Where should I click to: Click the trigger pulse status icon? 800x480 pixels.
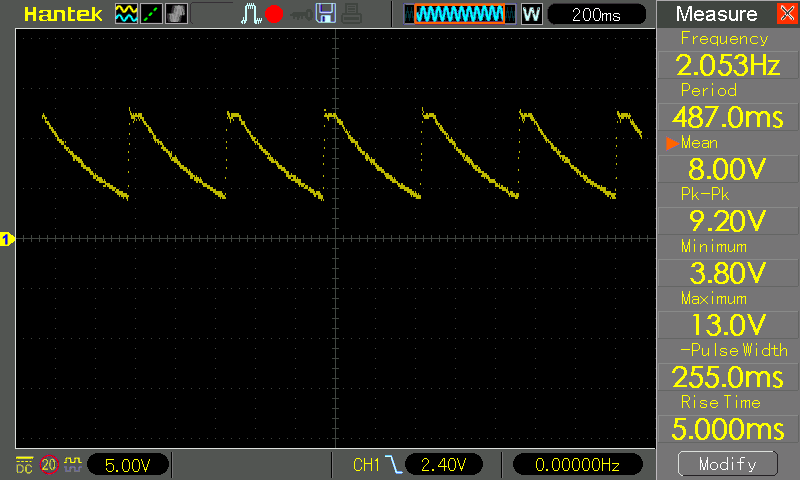[x=250, y=14]
